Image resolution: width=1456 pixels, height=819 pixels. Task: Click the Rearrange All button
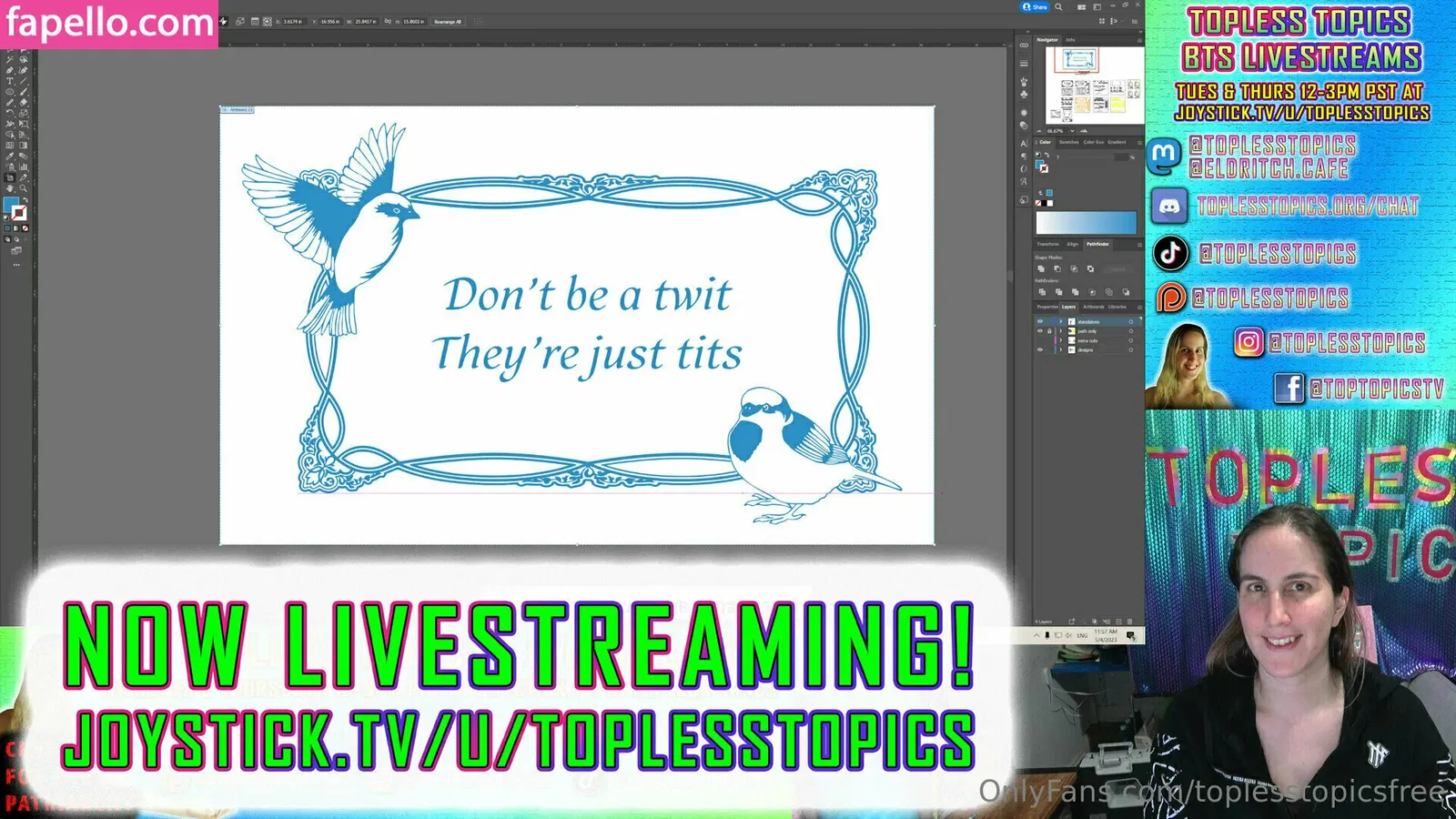[446, 21]
